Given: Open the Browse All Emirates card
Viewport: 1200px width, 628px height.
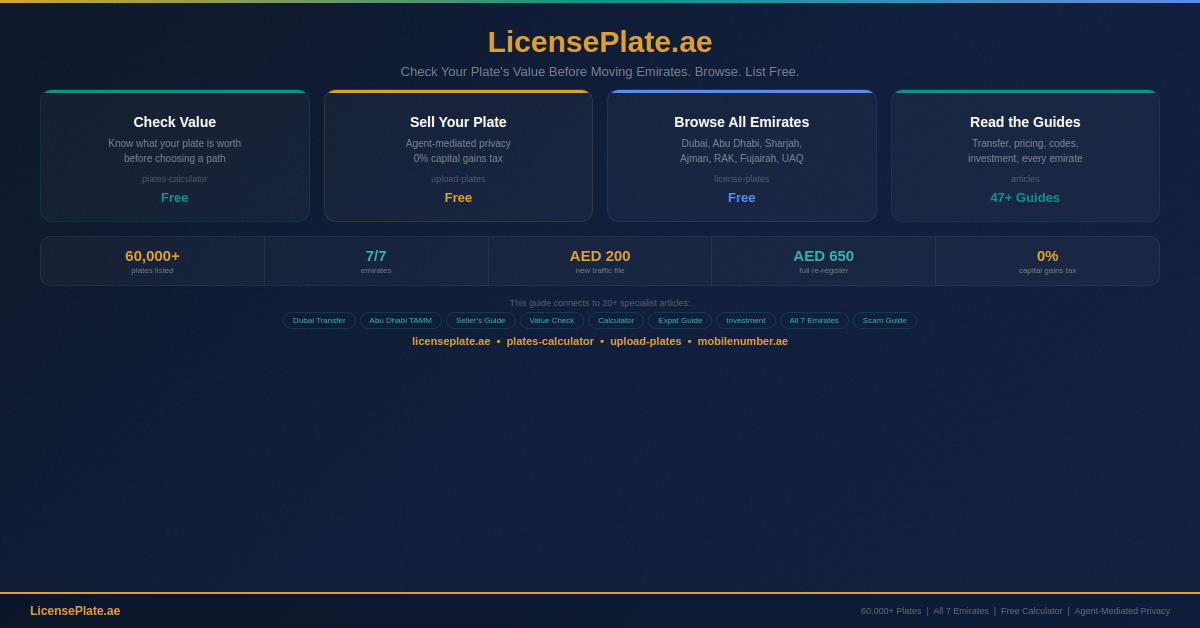Looking at the screenshot, I should [741, 155].
